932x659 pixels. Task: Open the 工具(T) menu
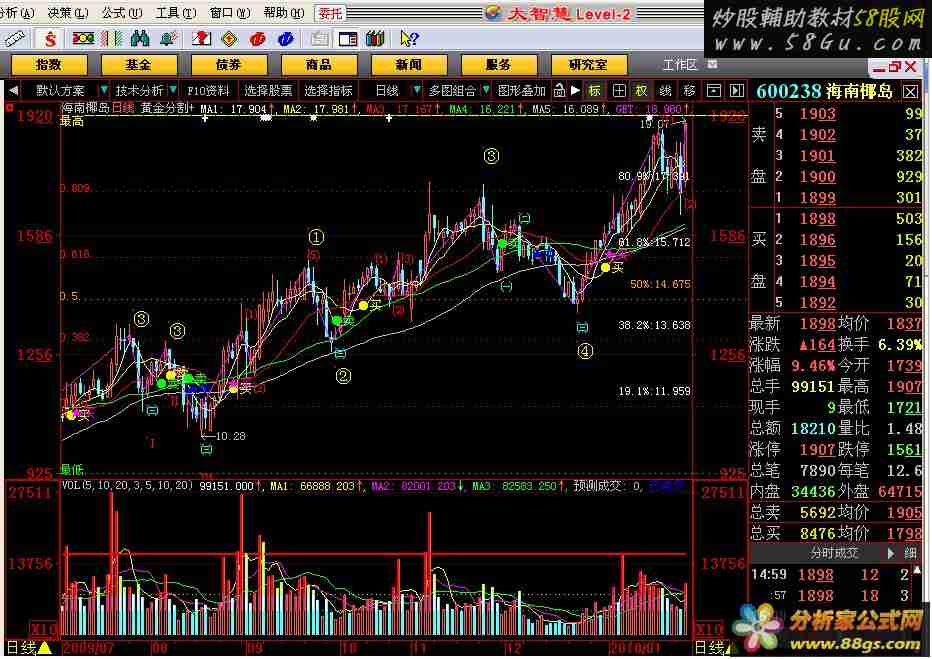(176, 12)
